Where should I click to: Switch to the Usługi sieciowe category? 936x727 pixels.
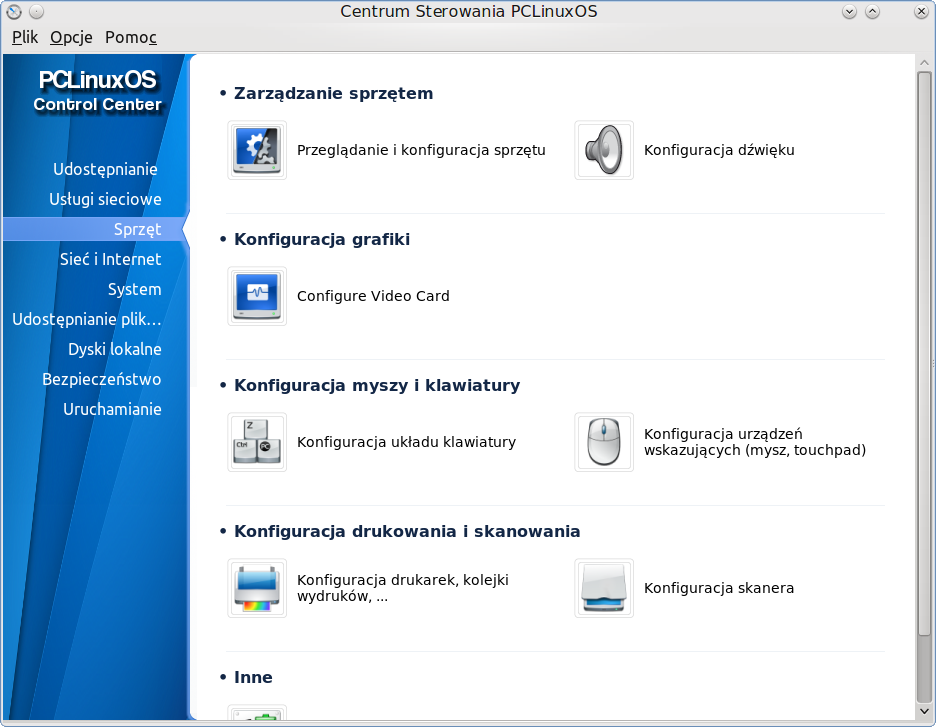105,199
